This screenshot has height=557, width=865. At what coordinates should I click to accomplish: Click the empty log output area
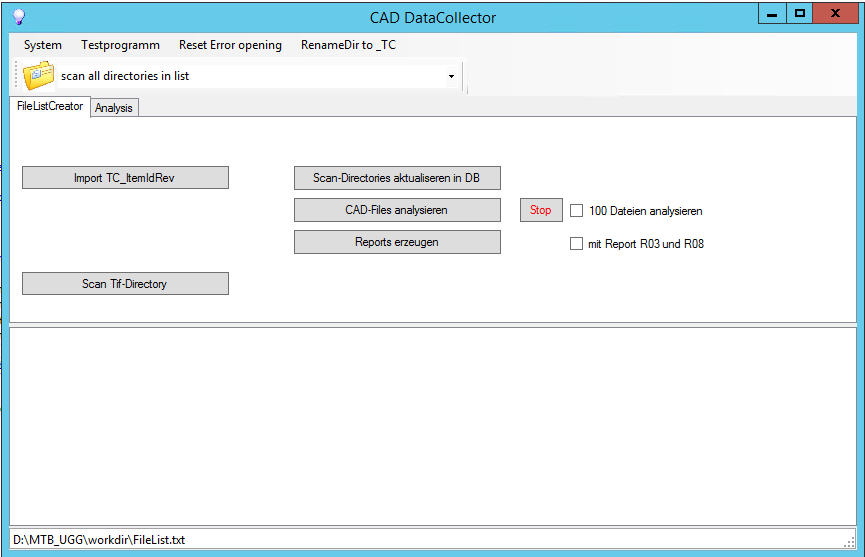(x=432, y=425)
